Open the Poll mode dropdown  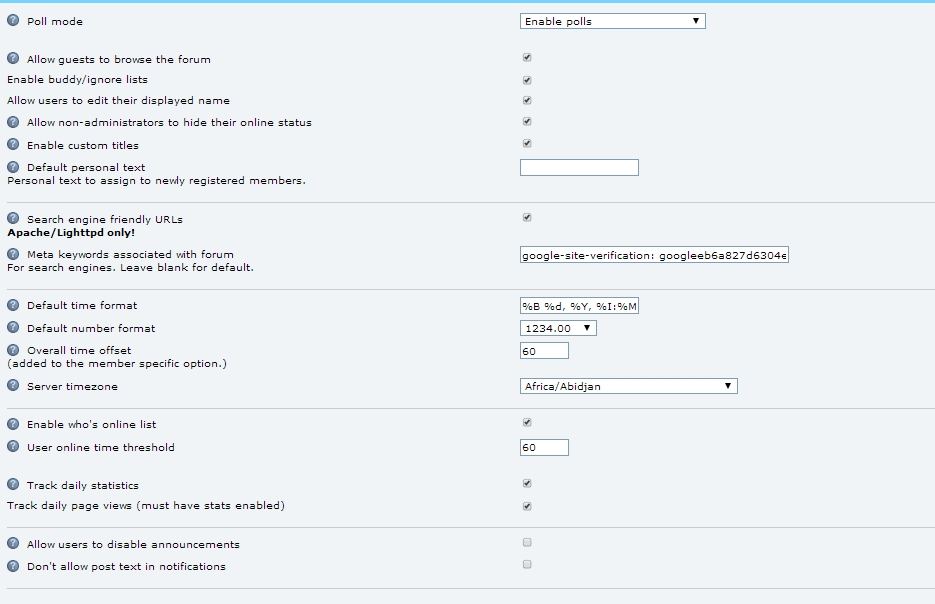coord(612,21)
